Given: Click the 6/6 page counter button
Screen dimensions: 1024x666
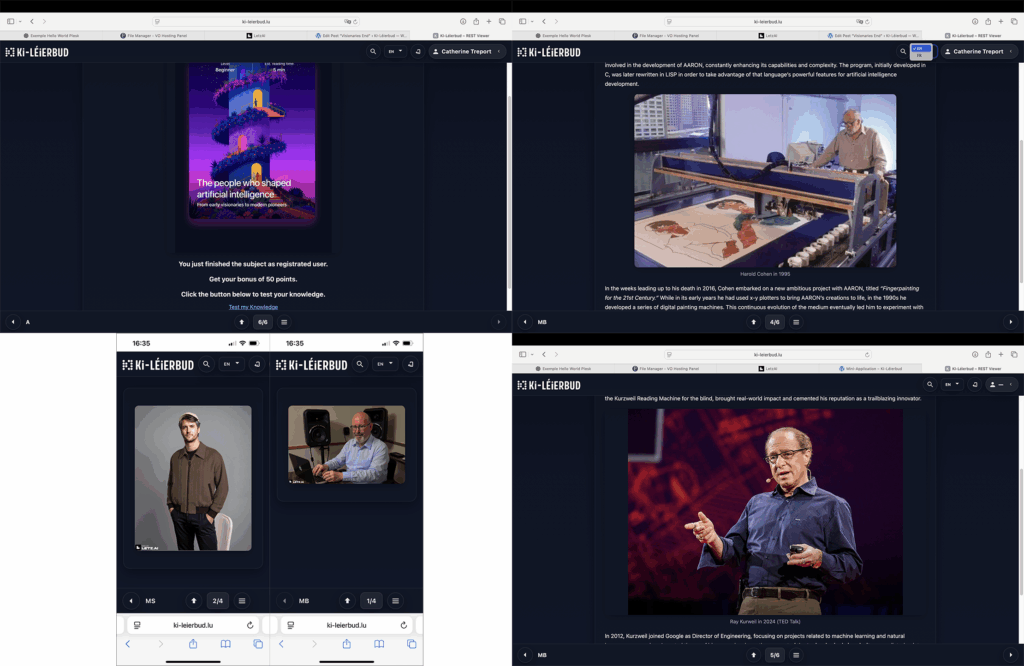Looking at the screenshot, I should click(x=263, y=322).
